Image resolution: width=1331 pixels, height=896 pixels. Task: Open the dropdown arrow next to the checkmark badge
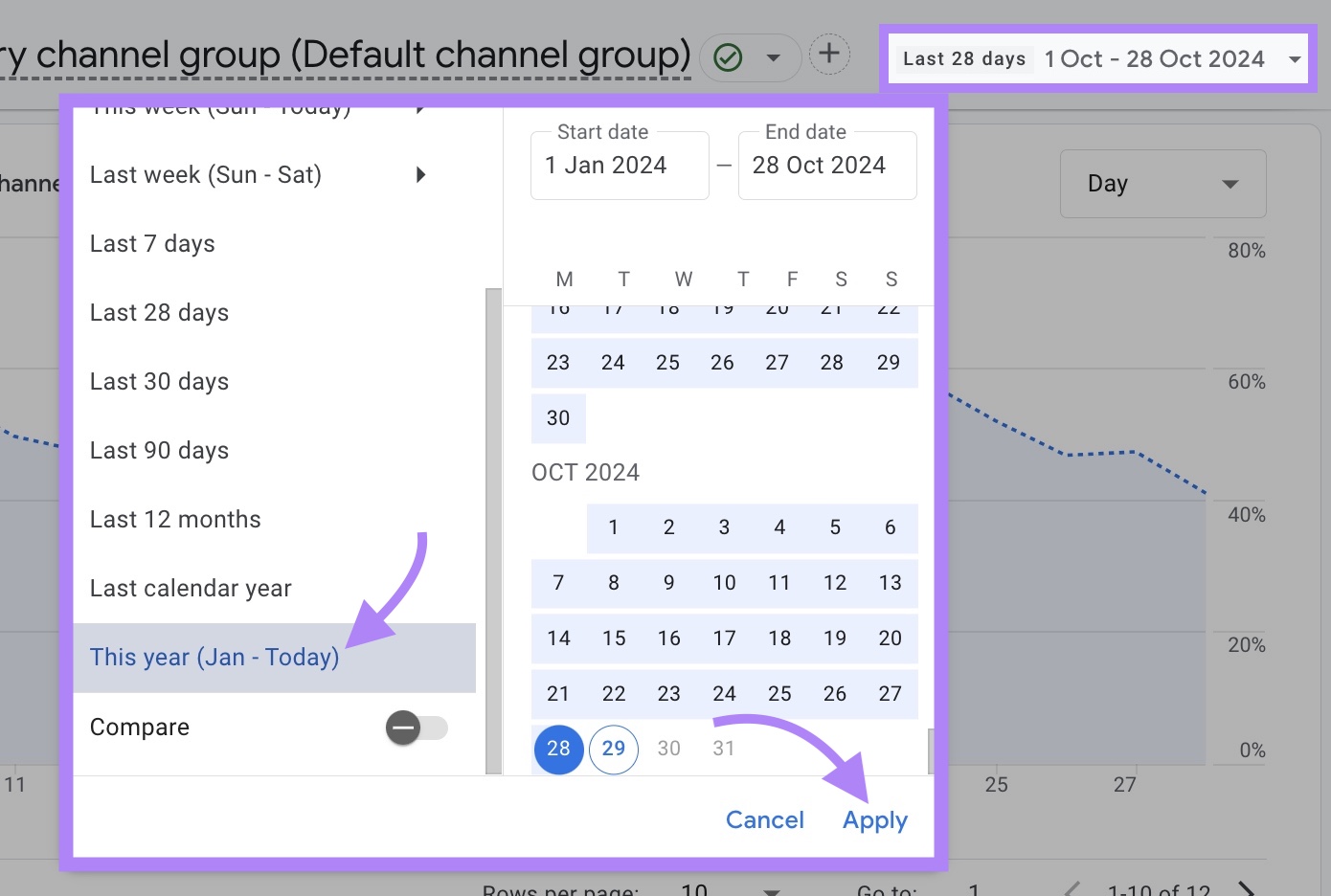[x=774, y=57]
